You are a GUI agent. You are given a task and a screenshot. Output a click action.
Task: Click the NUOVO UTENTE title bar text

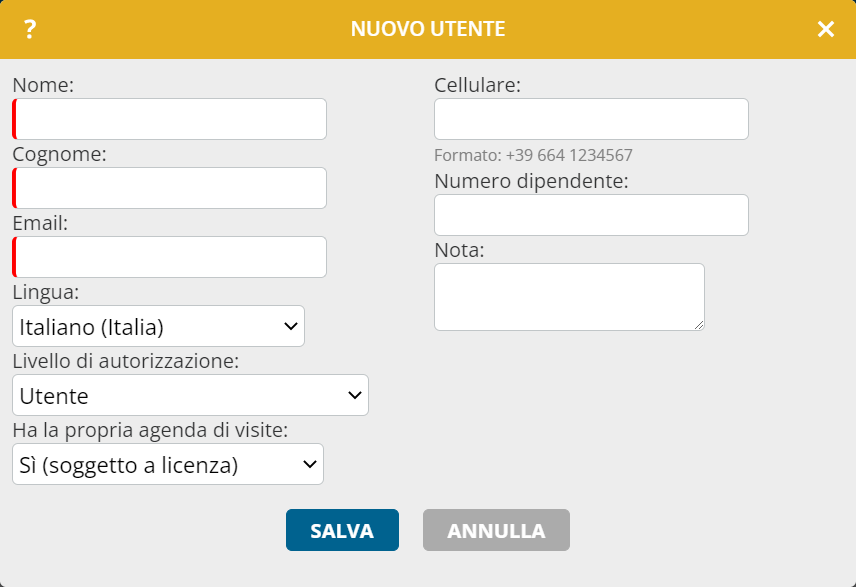428,29
